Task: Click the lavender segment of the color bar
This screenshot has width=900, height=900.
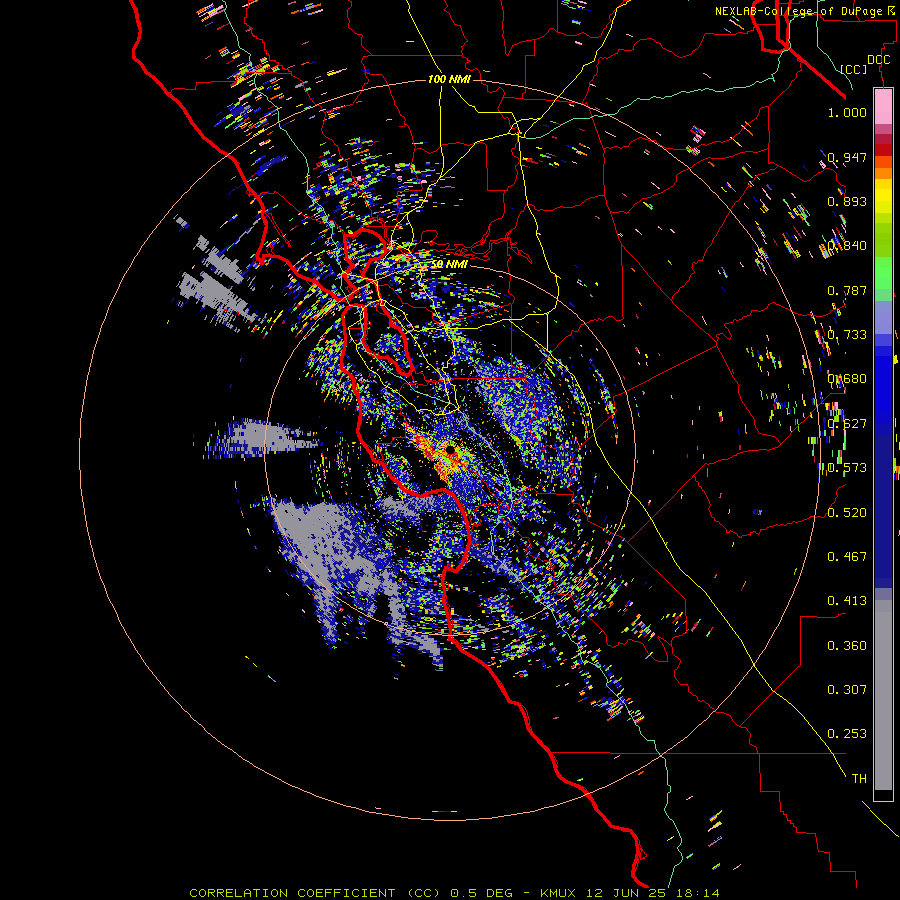Action: 883,317
